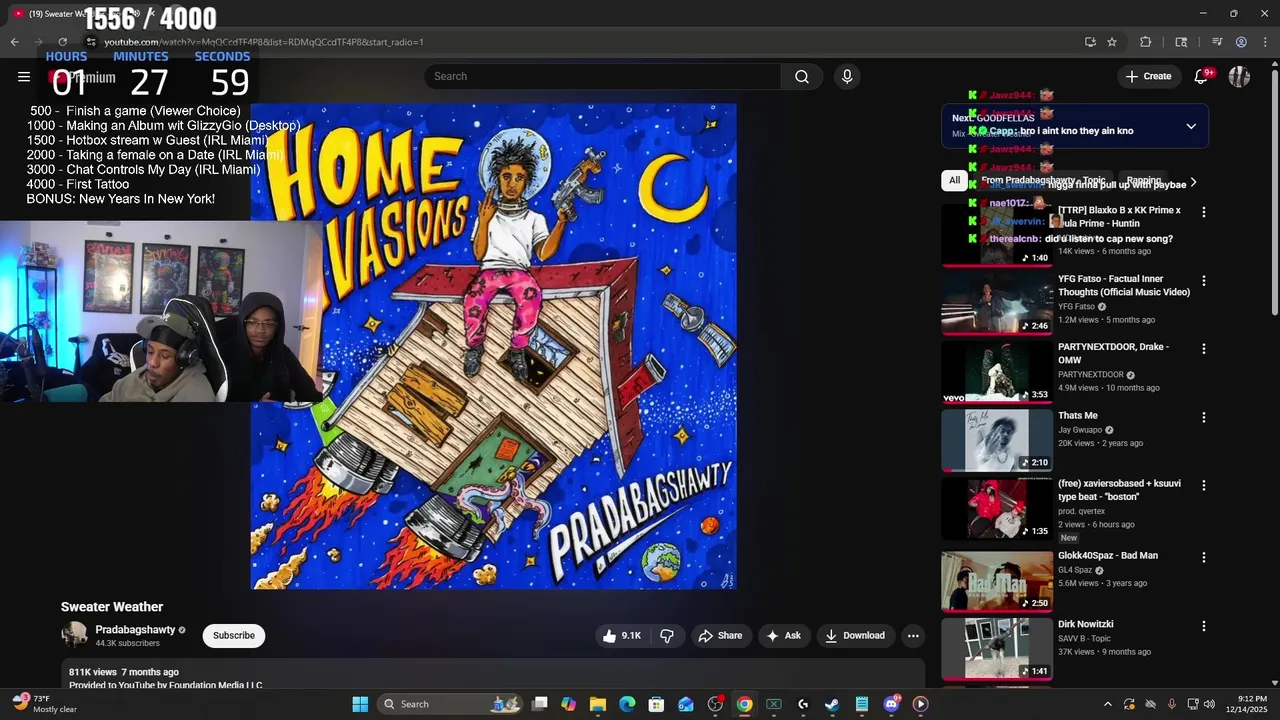
Task: Click the Windows taskbar search box
Action: coord(451,704)
